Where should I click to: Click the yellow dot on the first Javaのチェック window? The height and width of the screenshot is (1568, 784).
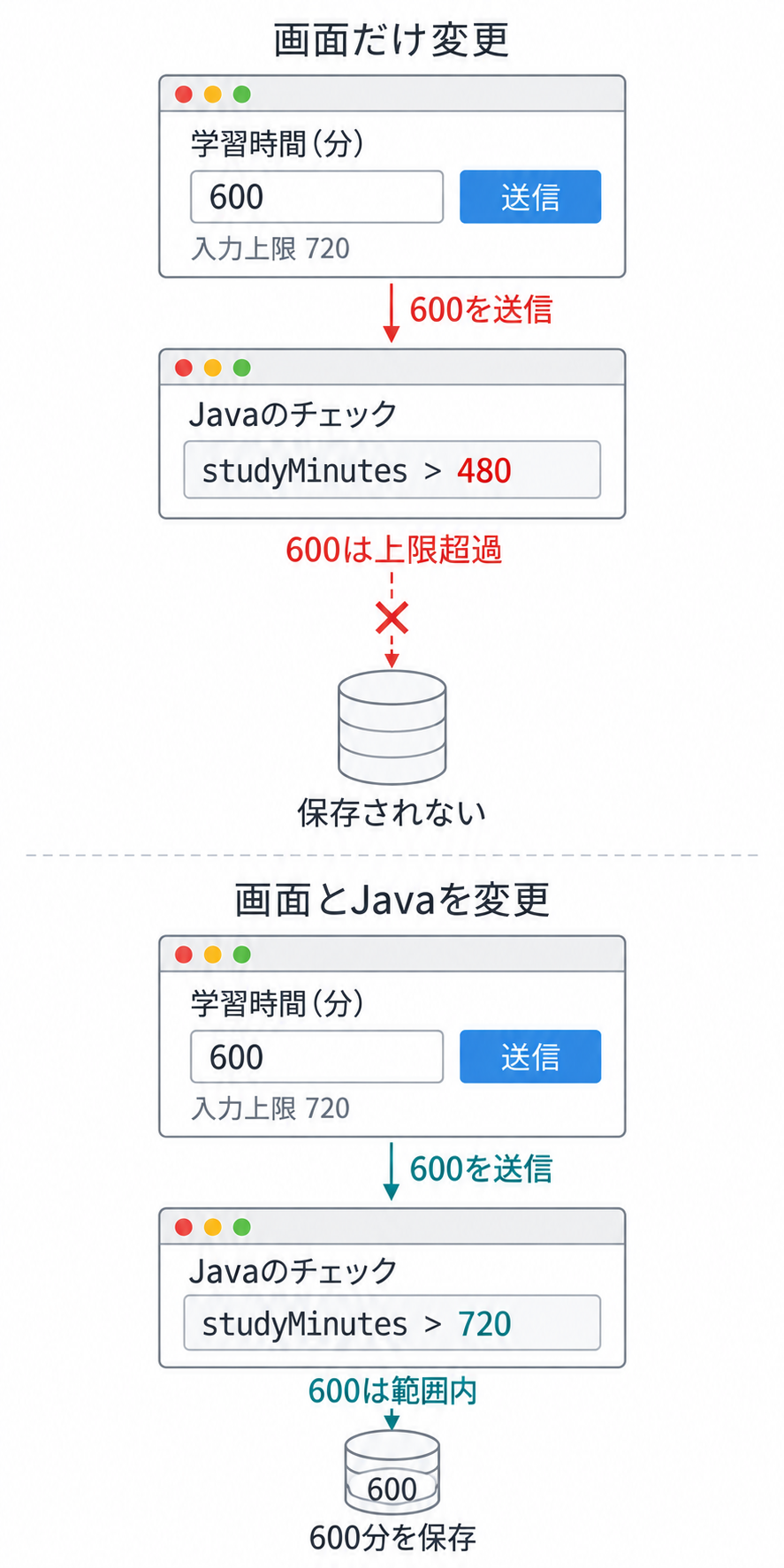[213, 368]
